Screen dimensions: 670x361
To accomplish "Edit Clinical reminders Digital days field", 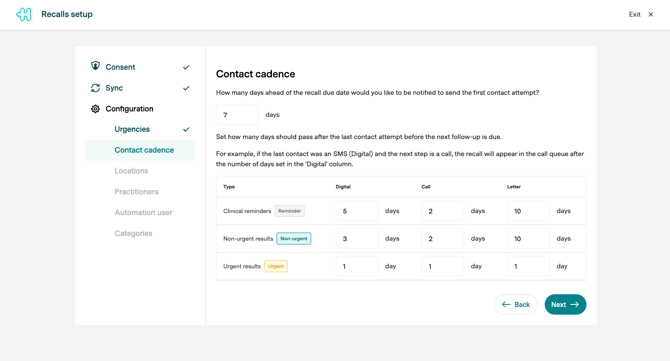I will click(x=357, y=211).
